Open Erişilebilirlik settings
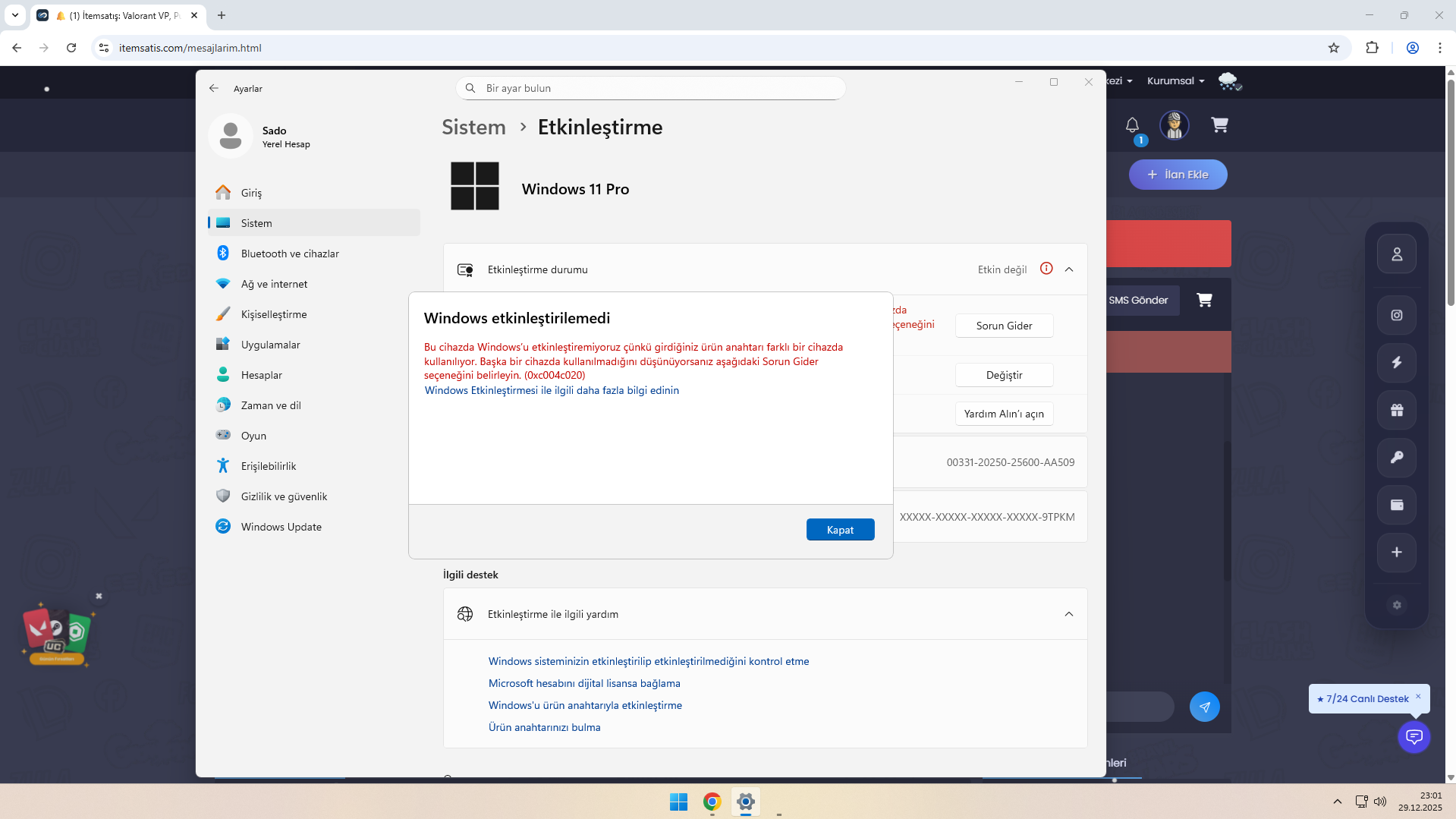The width and height of the screenshot is (1456, 819). point(313,466)
